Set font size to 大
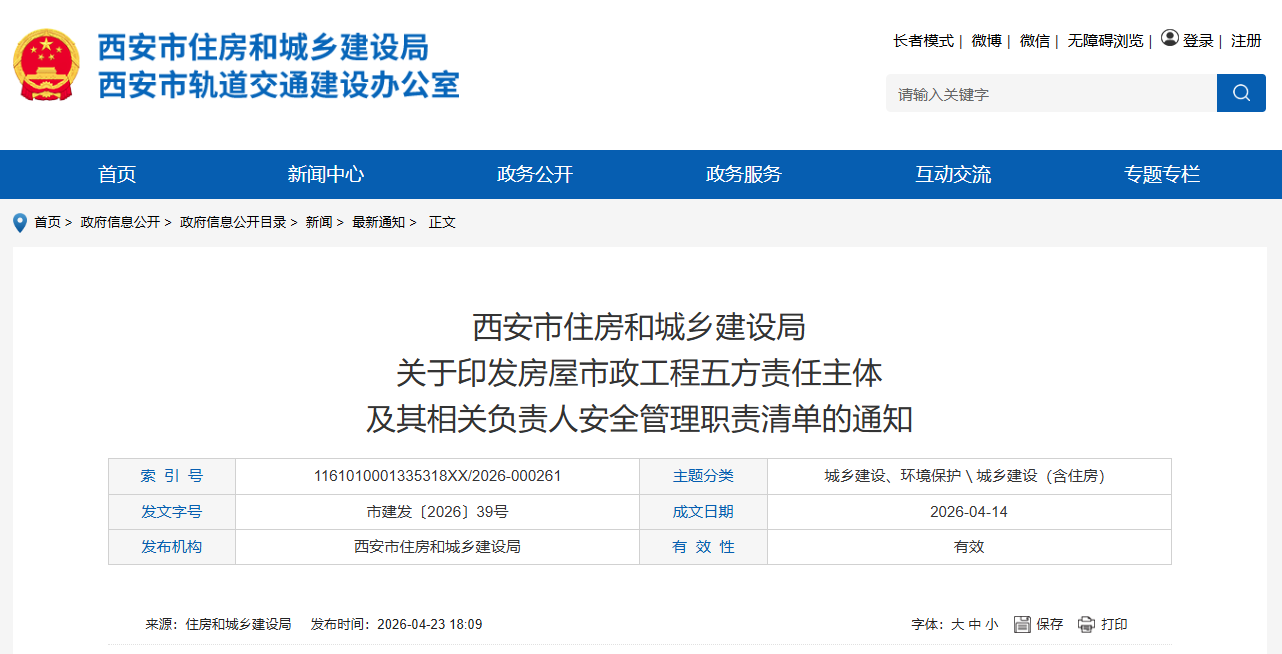Viewport: 1282px width, 654px height. (x=957, y=624)
